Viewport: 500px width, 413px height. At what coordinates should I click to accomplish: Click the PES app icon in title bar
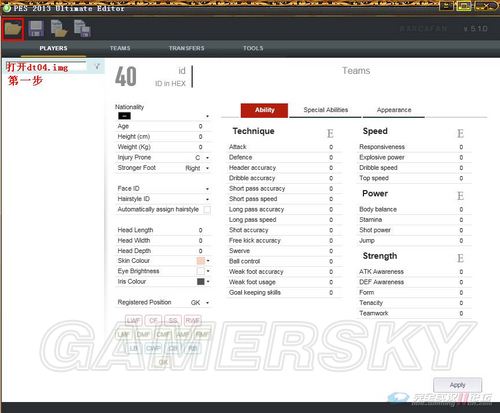tap(7, 8)
